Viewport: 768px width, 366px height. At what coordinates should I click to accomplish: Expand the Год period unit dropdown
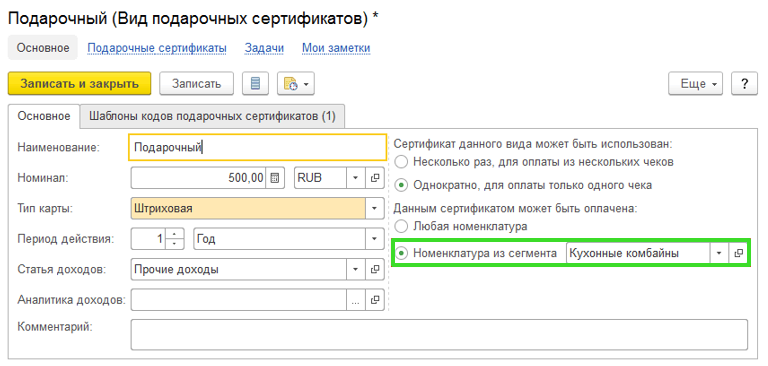[375, 239]
